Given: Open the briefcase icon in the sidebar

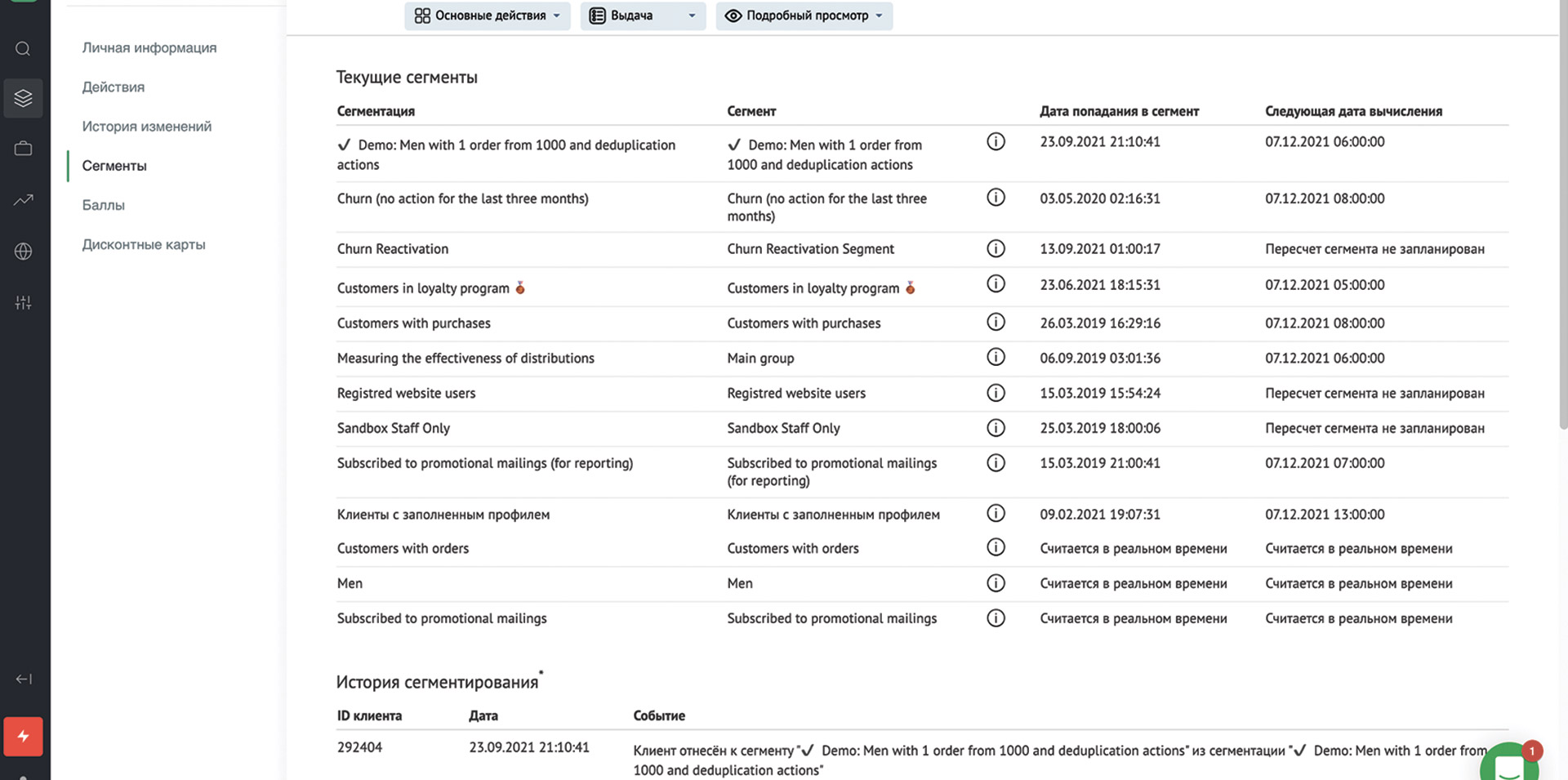Looking at the screenshot, I should [x=23, y=149].
